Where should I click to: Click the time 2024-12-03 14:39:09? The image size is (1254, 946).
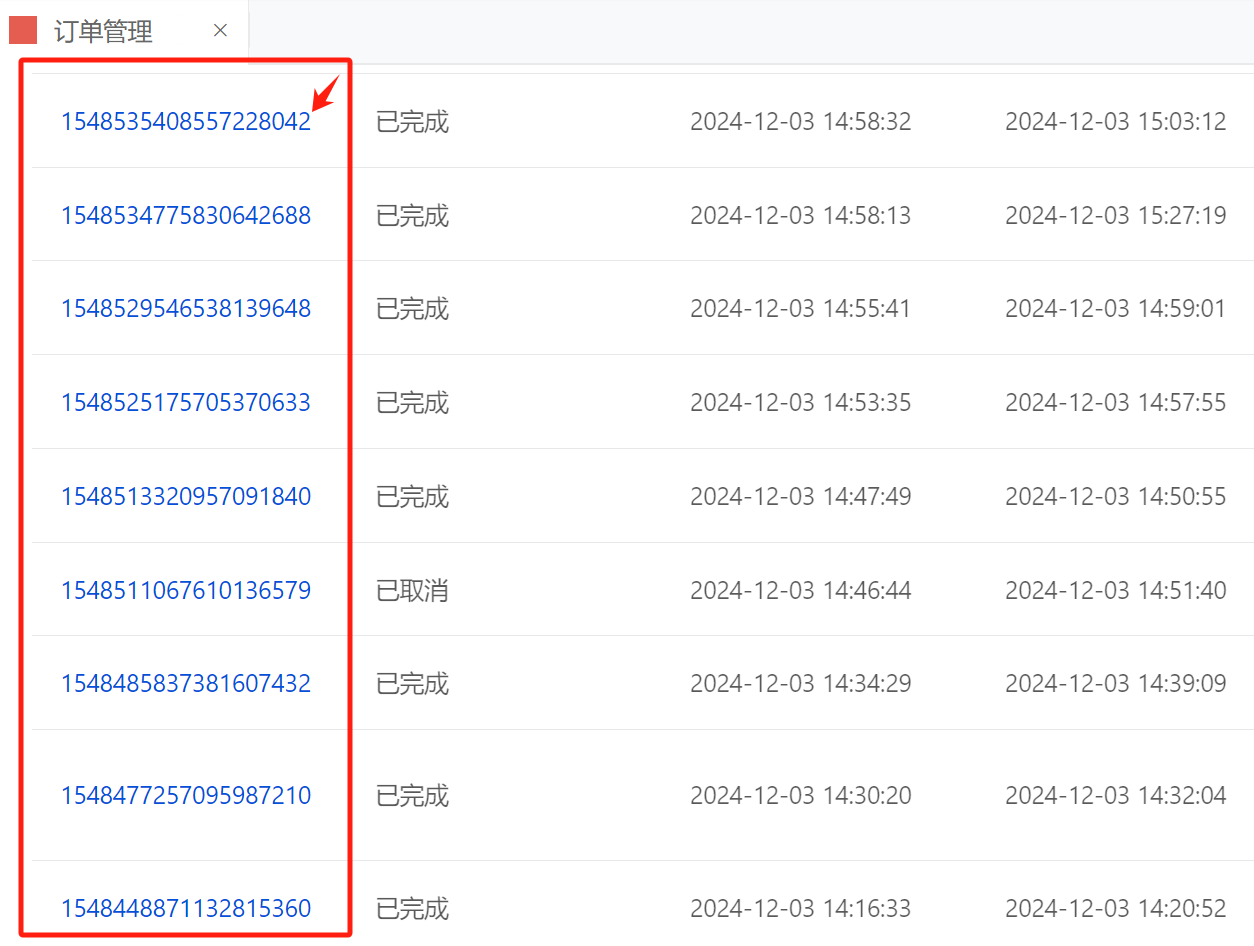pyautogui.click(x=1116, y=684)
